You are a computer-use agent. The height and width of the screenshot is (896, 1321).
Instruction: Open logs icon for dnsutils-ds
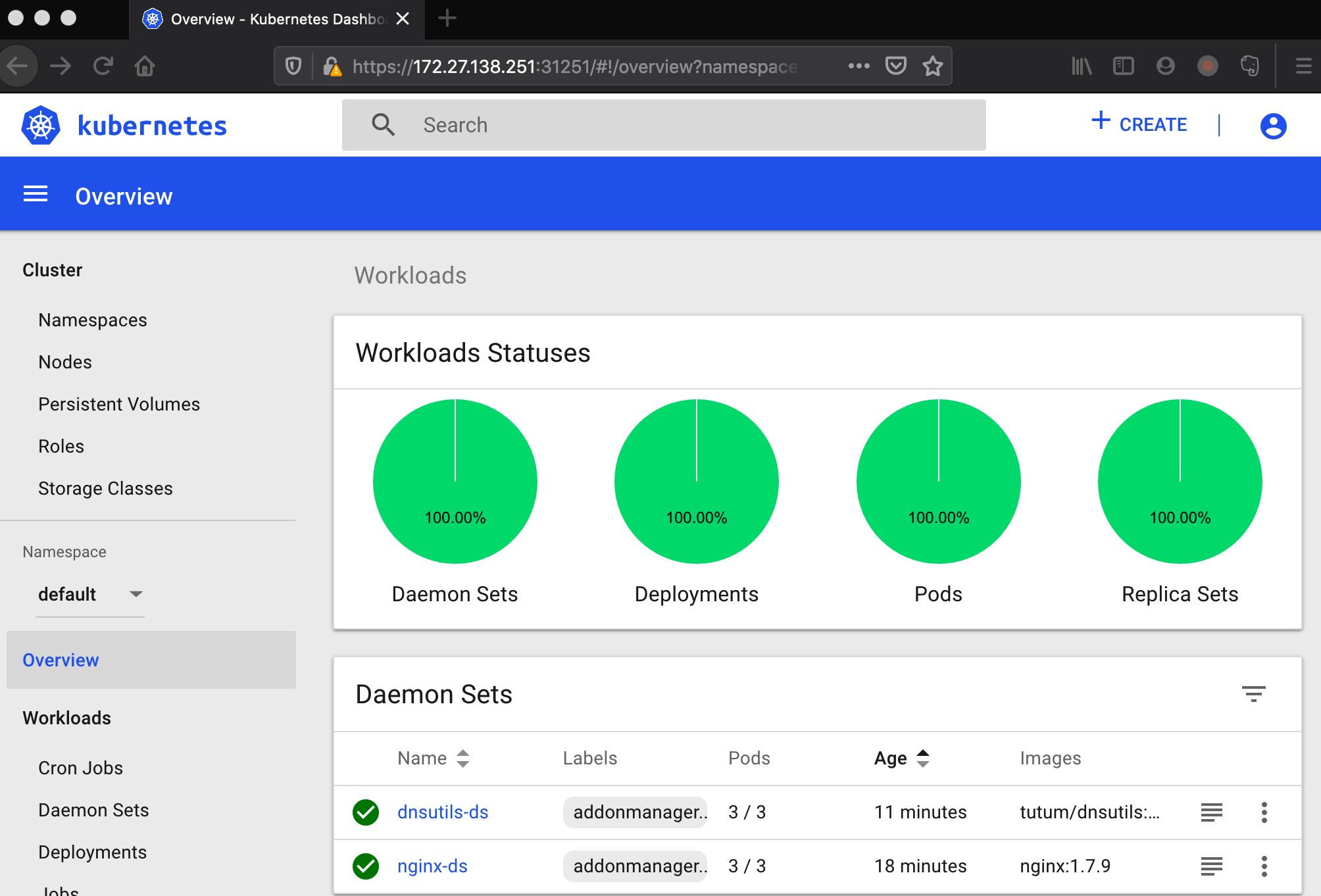(x=1211, y=812)
